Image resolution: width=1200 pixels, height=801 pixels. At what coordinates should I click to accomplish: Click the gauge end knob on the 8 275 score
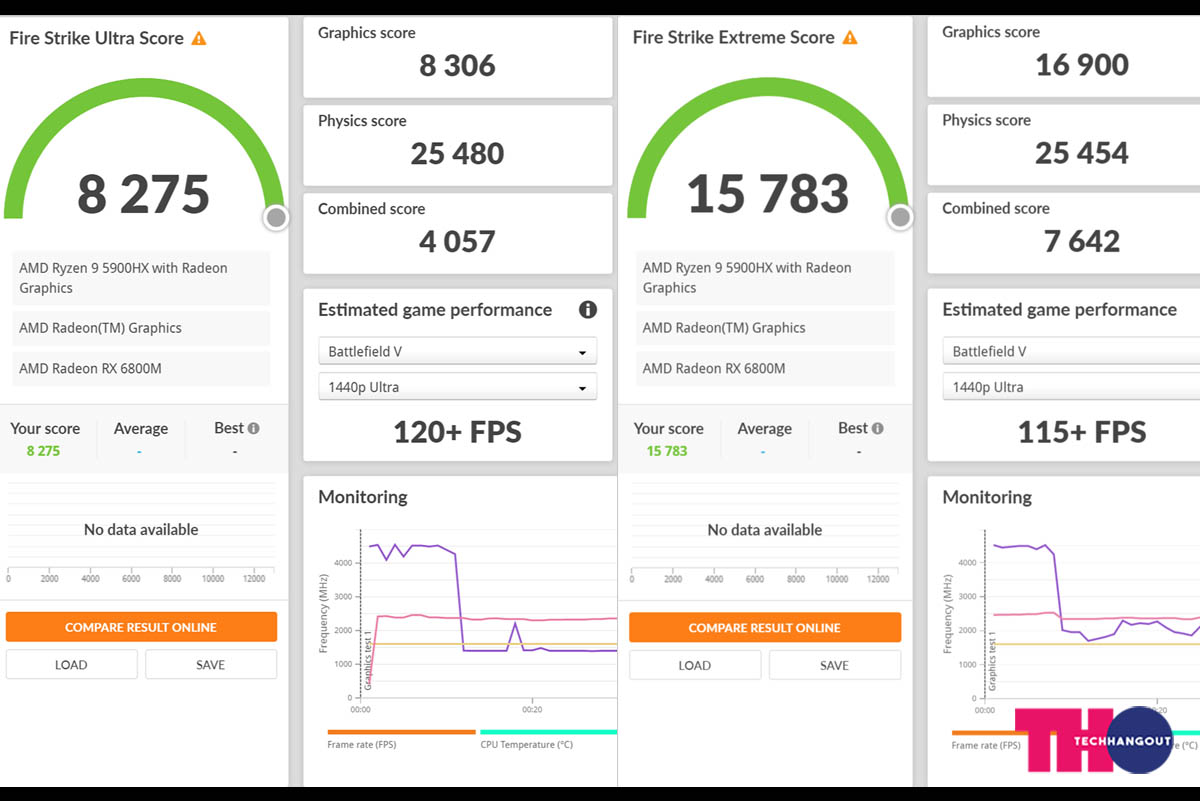tap(276, 217)
